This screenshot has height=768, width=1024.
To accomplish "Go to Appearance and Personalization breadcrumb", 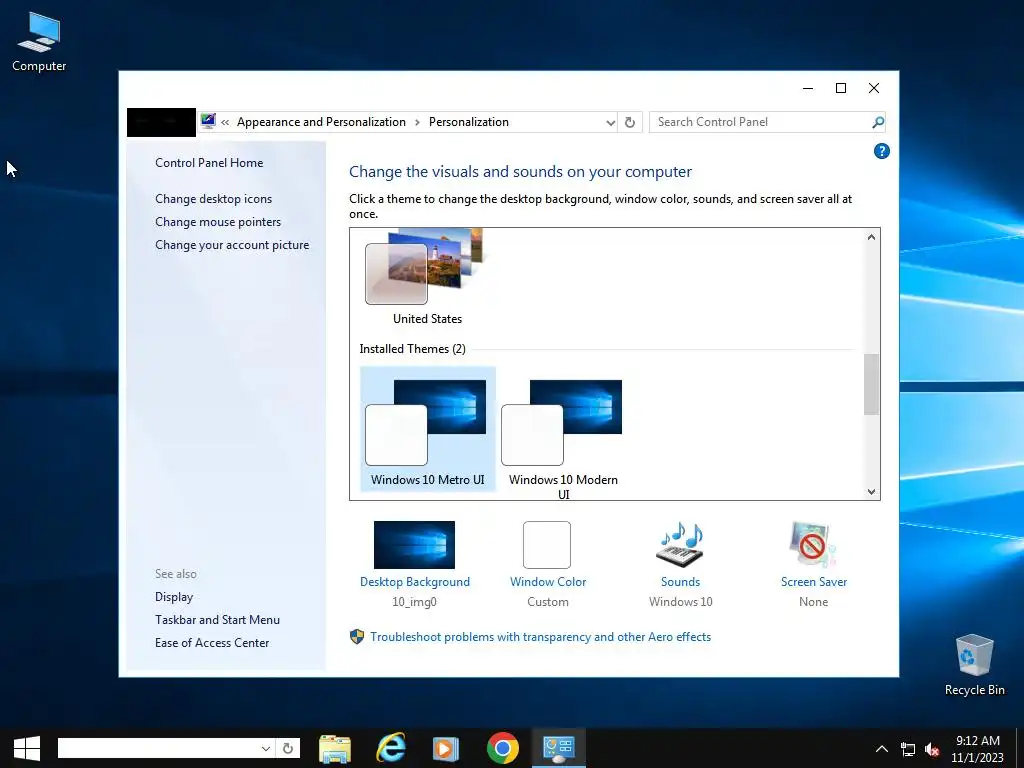I will 321,122.
